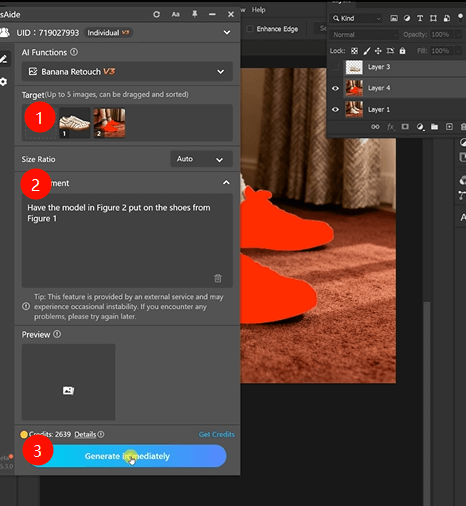The height and width of the screenshot is (506, 466).
Task: Click the info icon beside Preview
Action: [57, 334]
